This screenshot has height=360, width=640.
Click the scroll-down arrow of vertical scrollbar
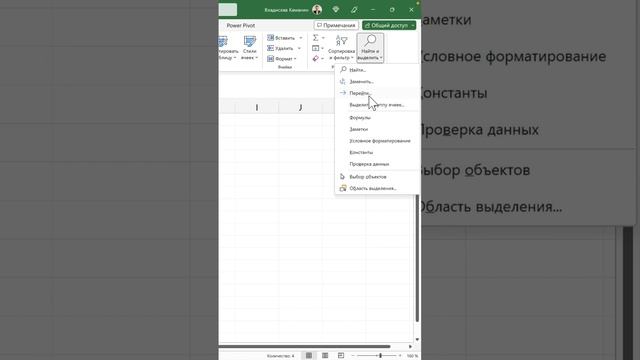pos(417,340)
